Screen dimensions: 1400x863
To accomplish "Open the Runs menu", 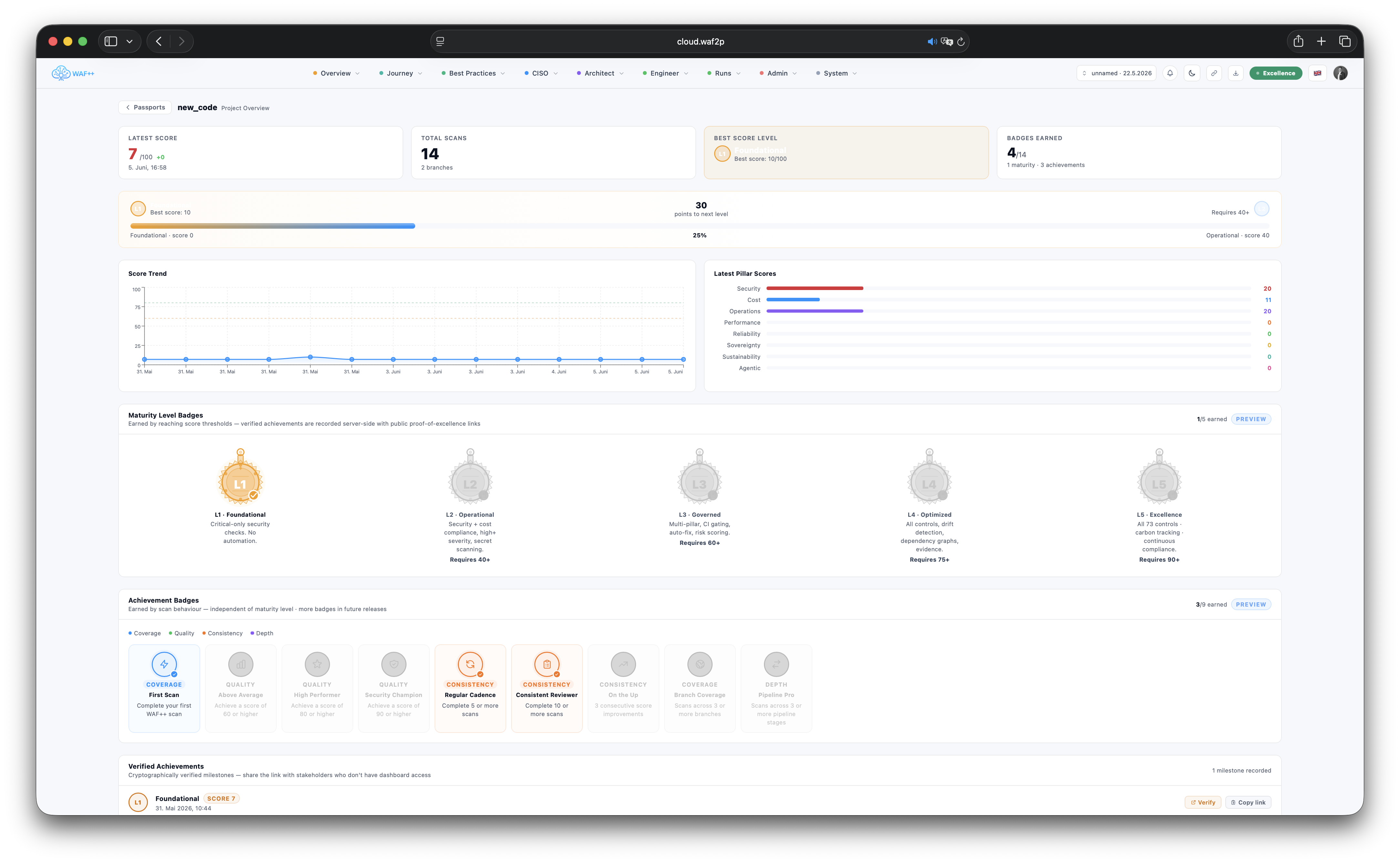I will [x=723, y=73].
